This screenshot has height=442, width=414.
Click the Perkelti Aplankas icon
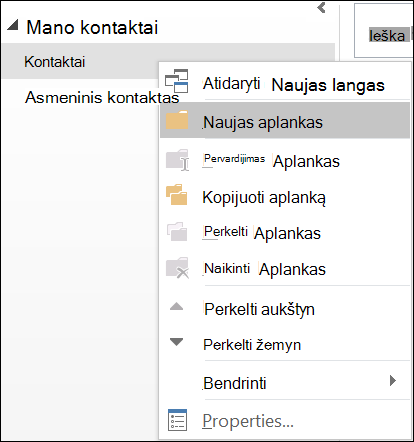coord(177,231)
